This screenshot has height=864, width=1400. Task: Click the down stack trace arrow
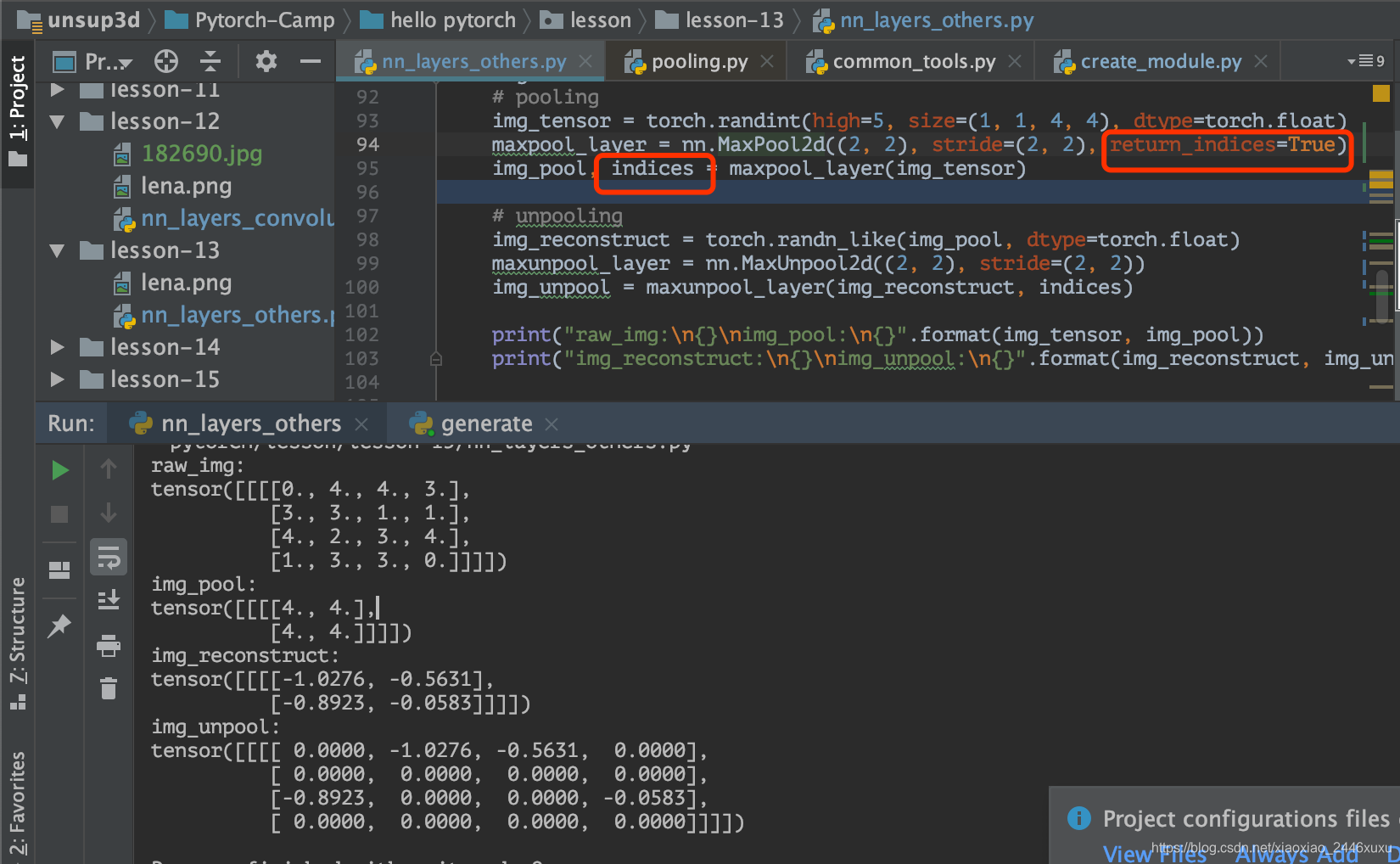109,513
